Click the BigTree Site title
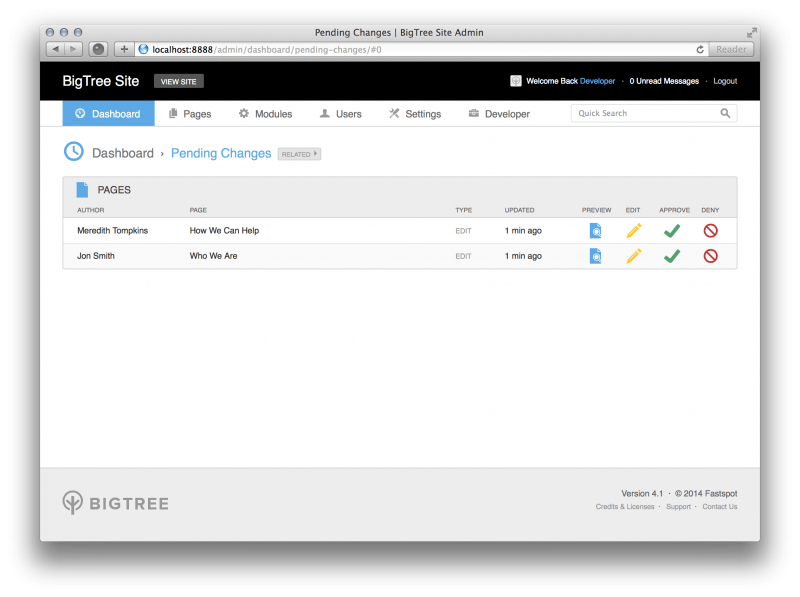The width and height of the screenshot is (800, 597). (x=101, y=81)
